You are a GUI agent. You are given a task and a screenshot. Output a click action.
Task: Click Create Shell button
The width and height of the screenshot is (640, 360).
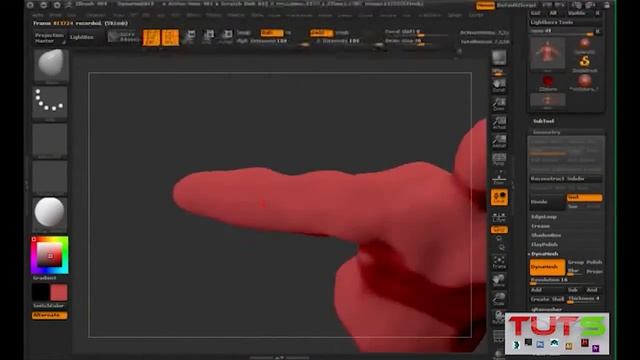coord(547,299)
